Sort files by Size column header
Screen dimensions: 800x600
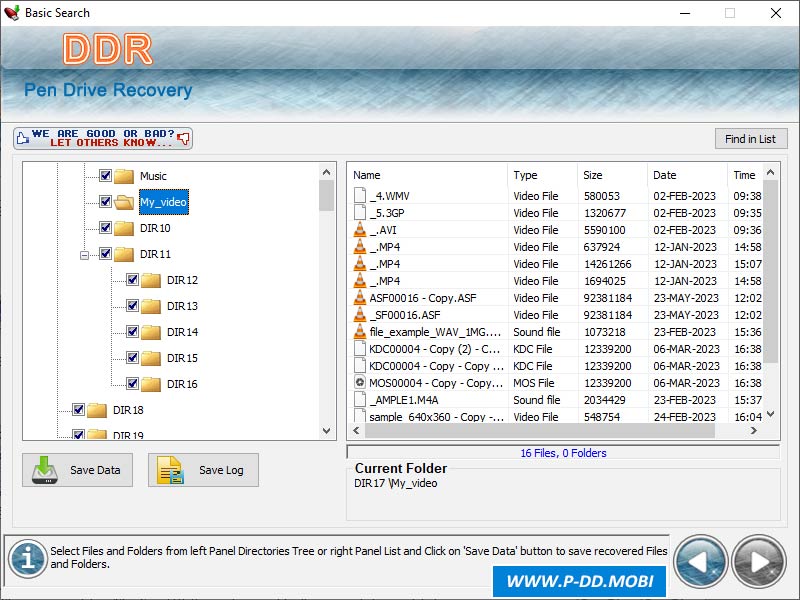pos(612,175)
